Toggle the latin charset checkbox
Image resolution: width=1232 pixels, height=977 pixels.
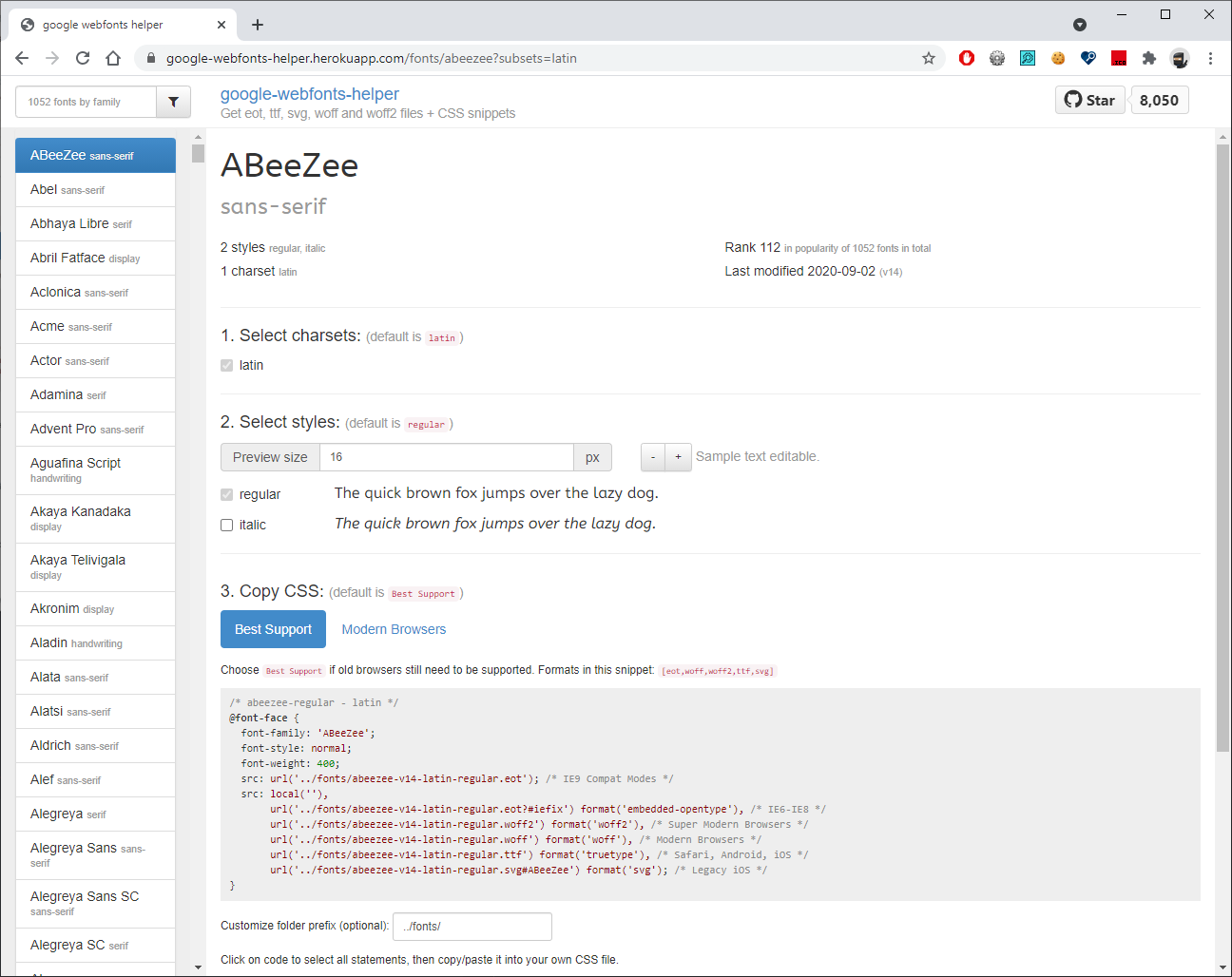[x=226, y=365]
